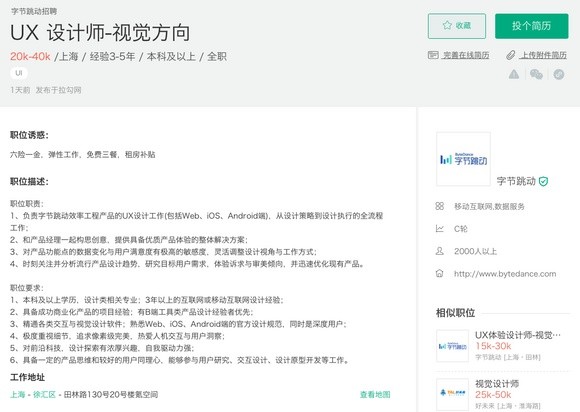Click the green verified shield icon
The width and height of the screenshot is (580, 412).
543,182
